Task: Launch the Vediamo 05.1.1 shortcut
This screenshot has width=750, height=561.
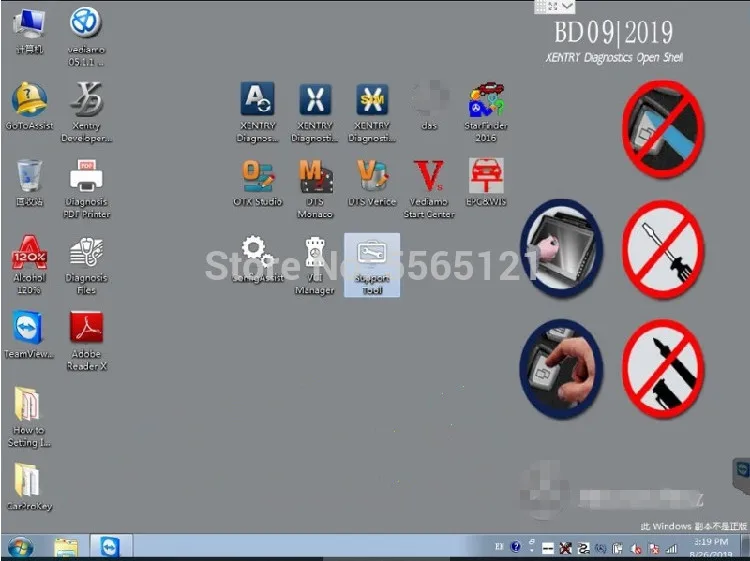Action: [86, 37]
